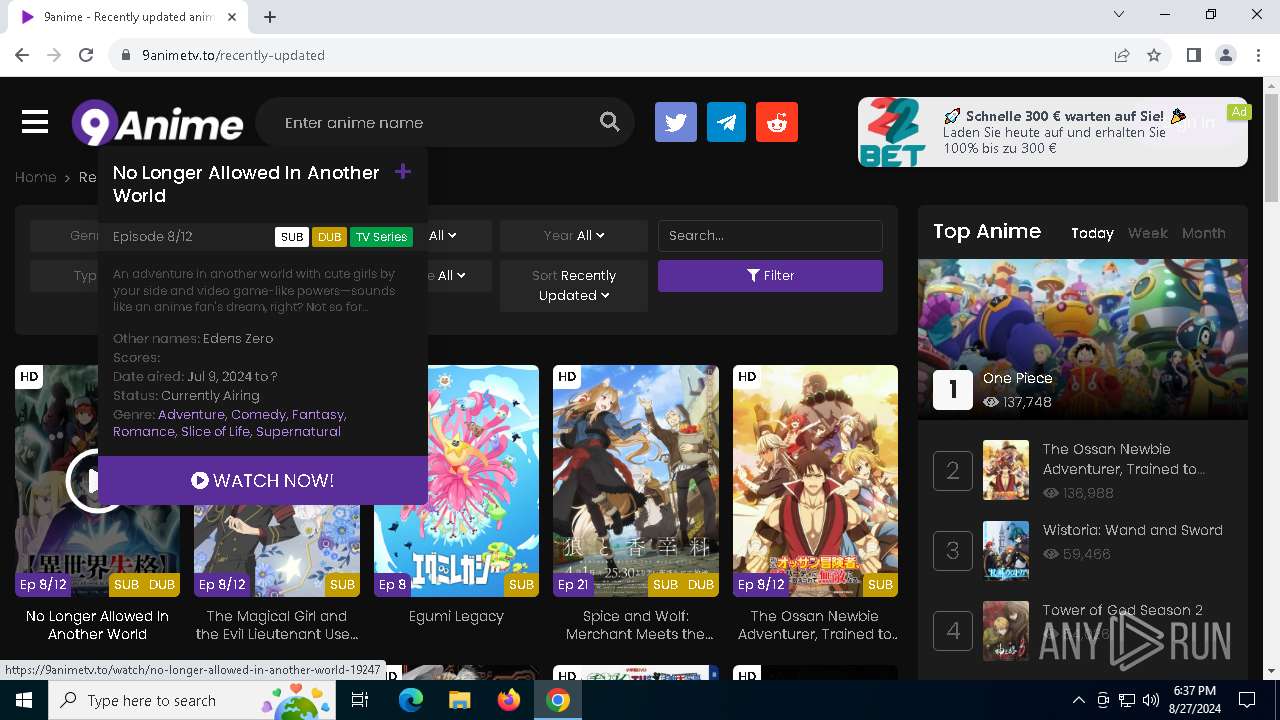Click Slice of Life genre link
Screen dimensions: 1280x720
[216, 432]
